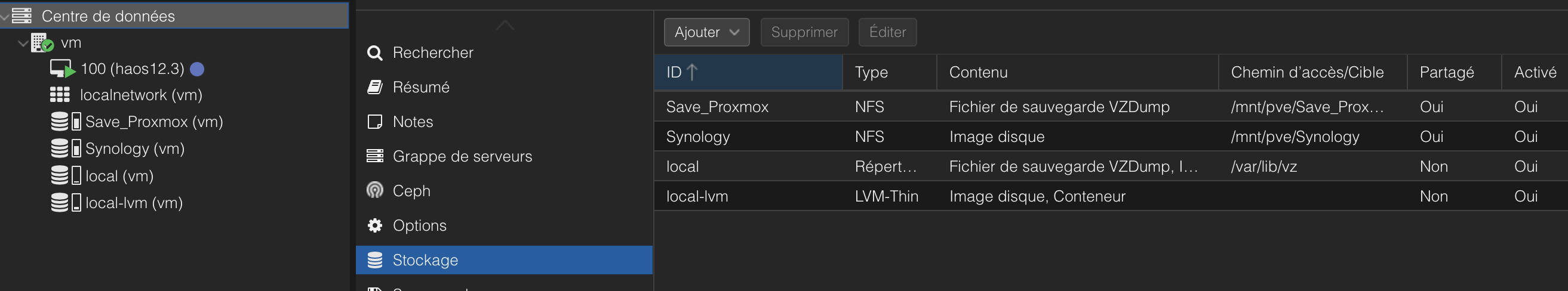
Task: Click the localnetwork grid icon
Action: 60,95
